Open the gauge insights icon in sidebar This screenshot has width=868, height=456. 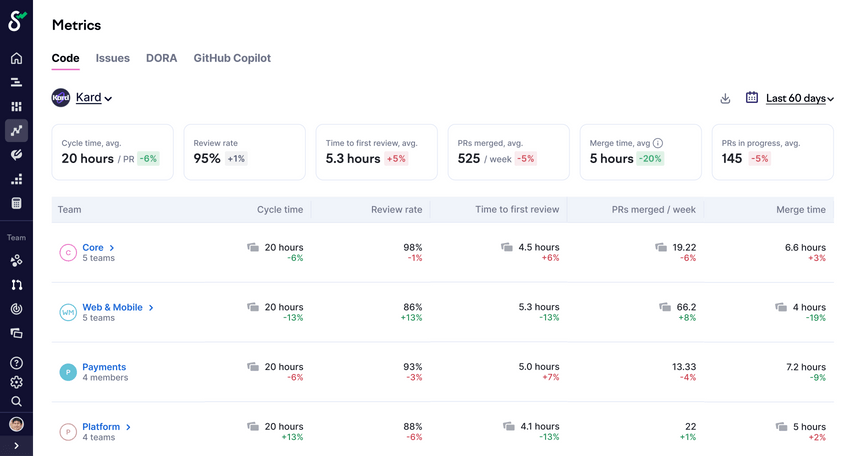pos(17,155)
